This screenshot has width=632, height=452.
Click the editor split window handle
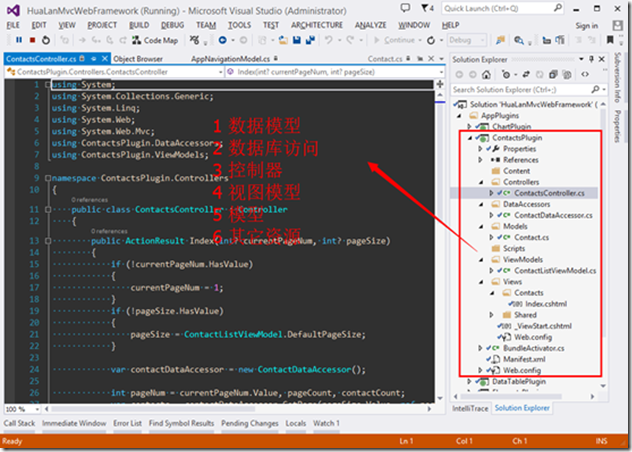point(440,84)
